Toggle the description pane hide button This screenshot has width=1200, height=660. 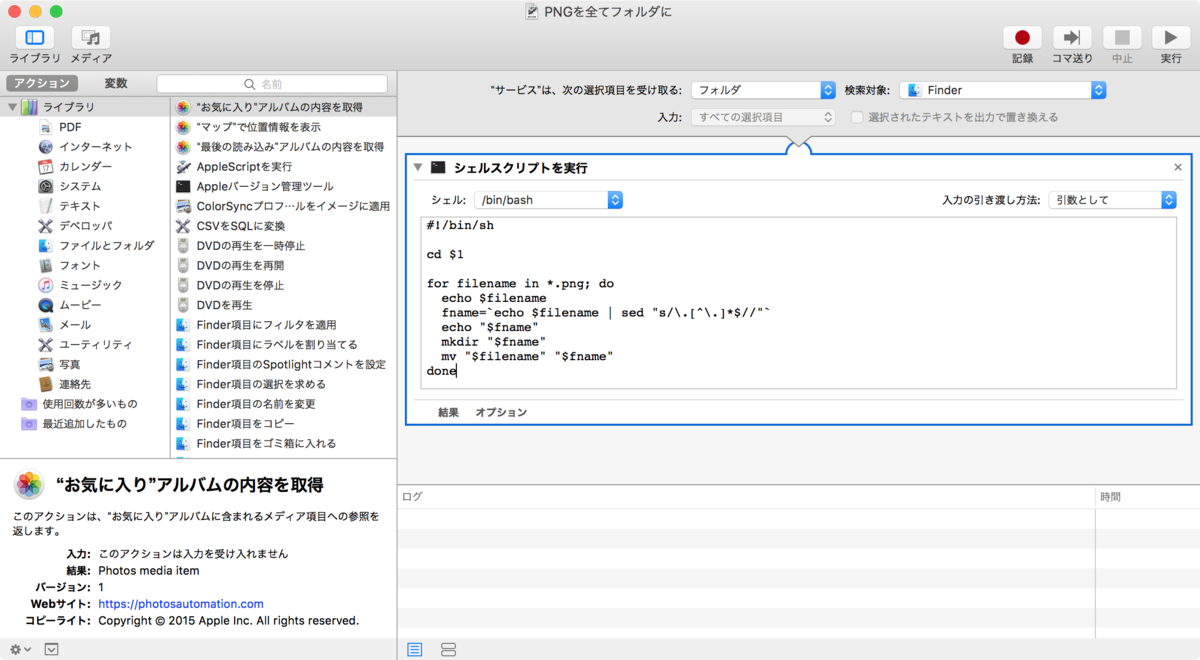52,649
